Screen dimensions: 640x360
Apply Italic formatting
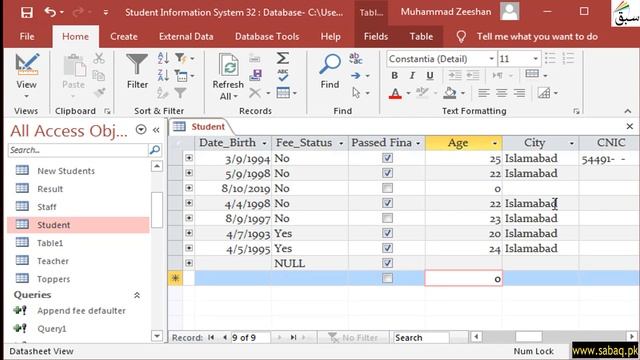[x=412, y=76]
